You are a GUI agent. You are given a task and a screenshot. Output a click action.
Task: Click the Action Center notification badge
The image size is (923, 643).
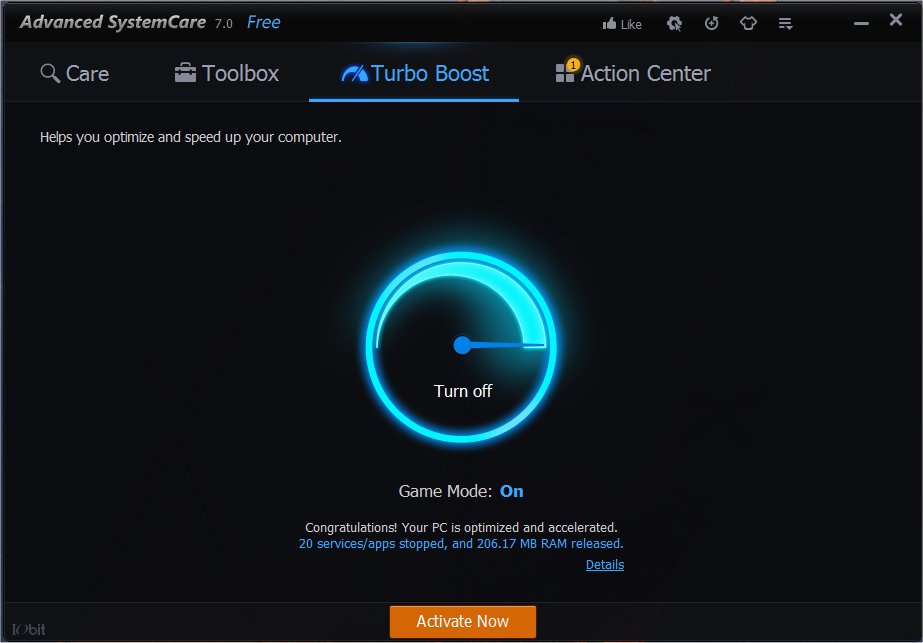click(x=573, y=65)
